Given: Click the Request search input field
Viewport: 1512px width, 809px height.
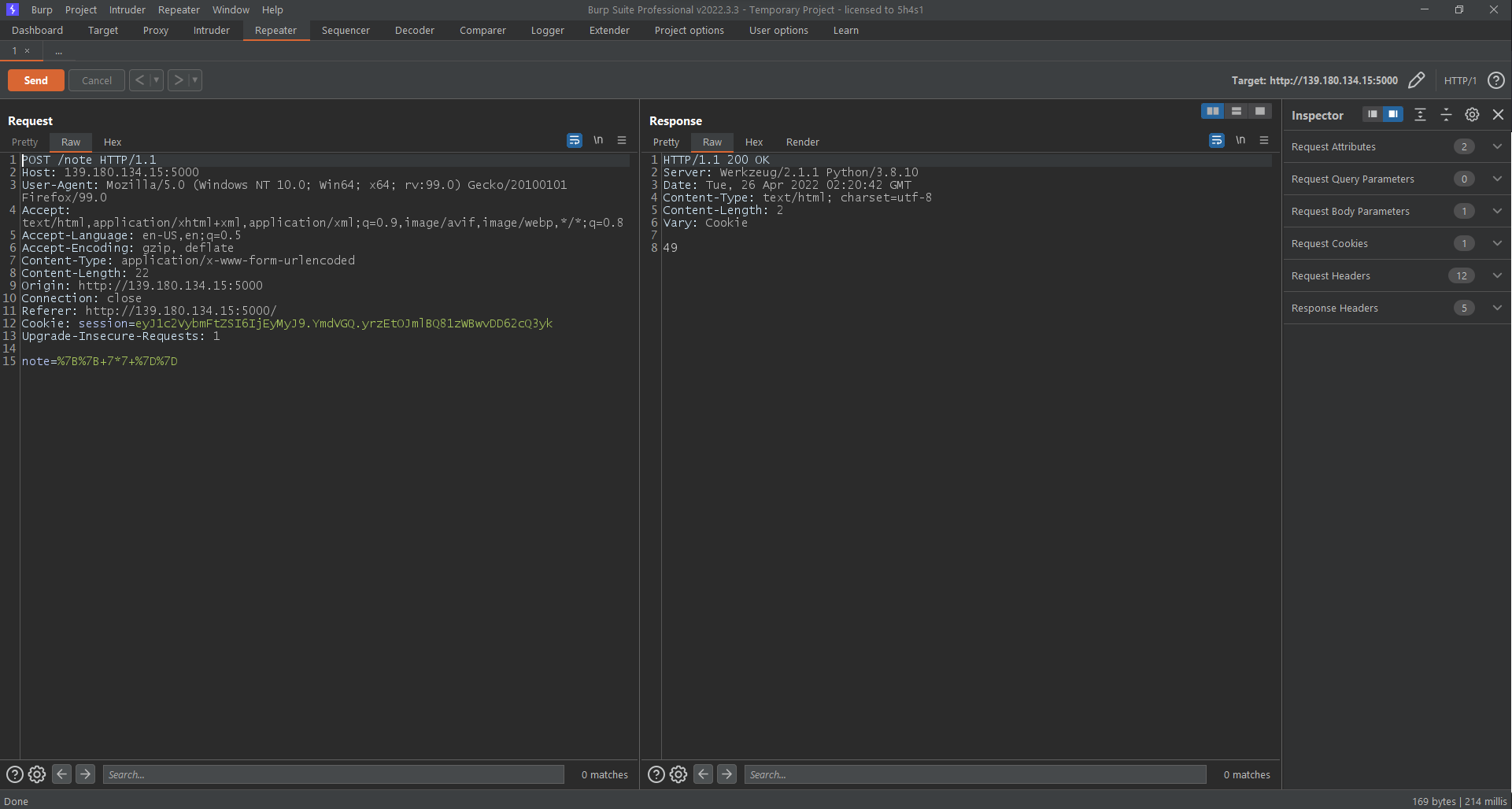Looking at the screenshot, I should coord(334,774).
